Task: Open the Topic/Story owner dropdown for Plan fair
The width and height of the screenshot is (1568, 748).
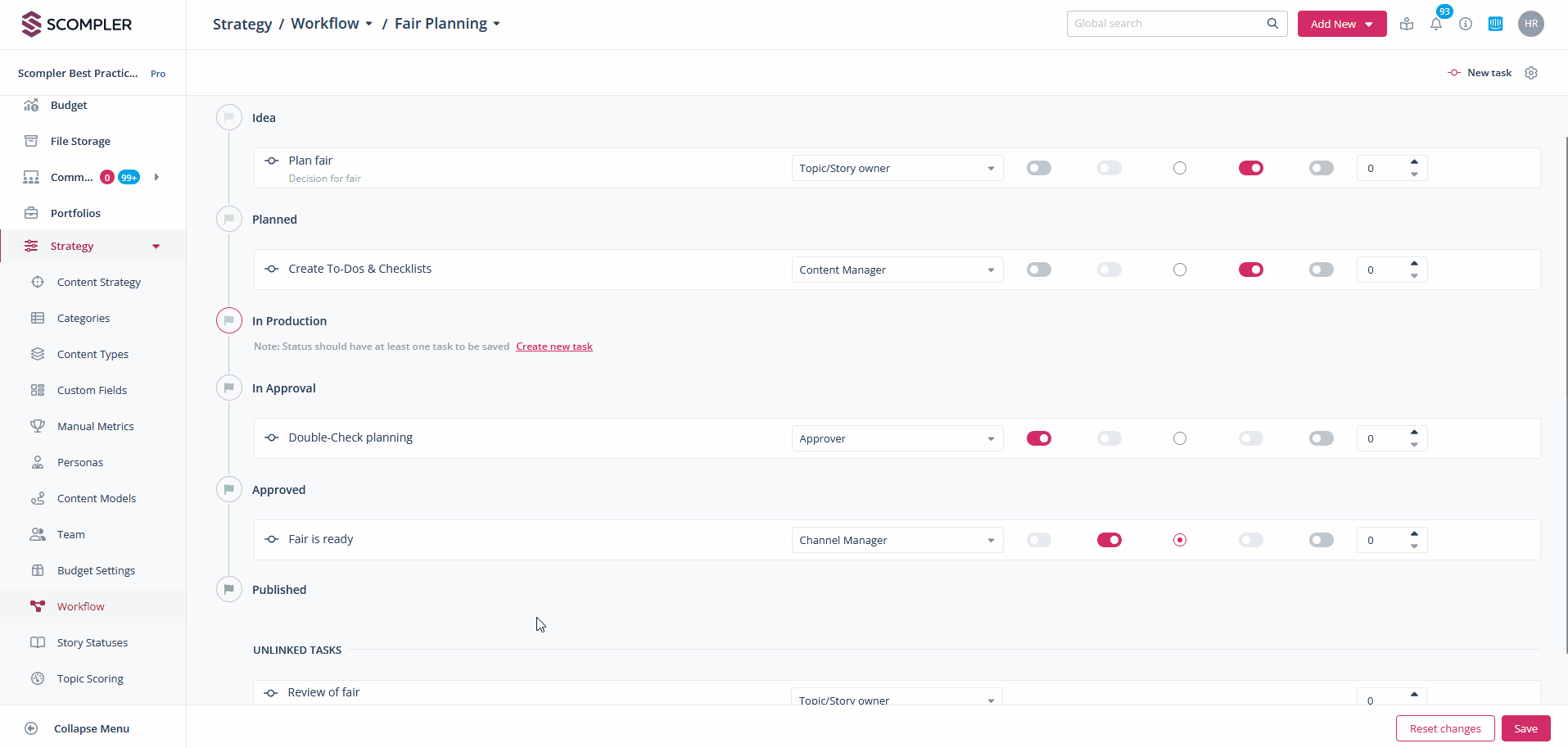Action: (x=897, y=168)
